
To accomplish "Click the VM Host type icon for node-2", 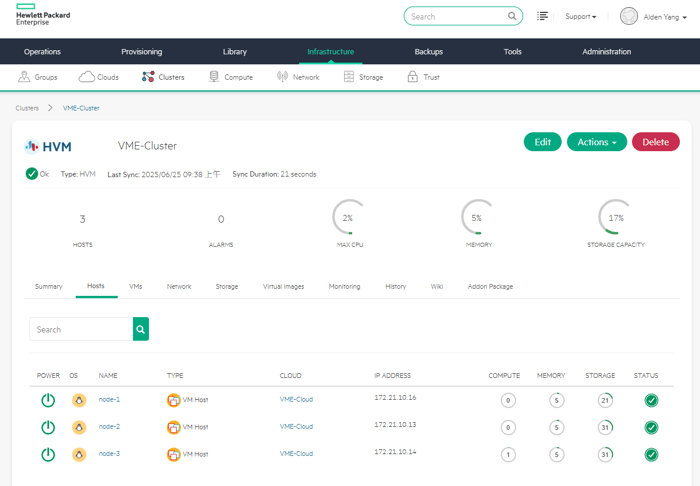I will click(x=173, y=427).
